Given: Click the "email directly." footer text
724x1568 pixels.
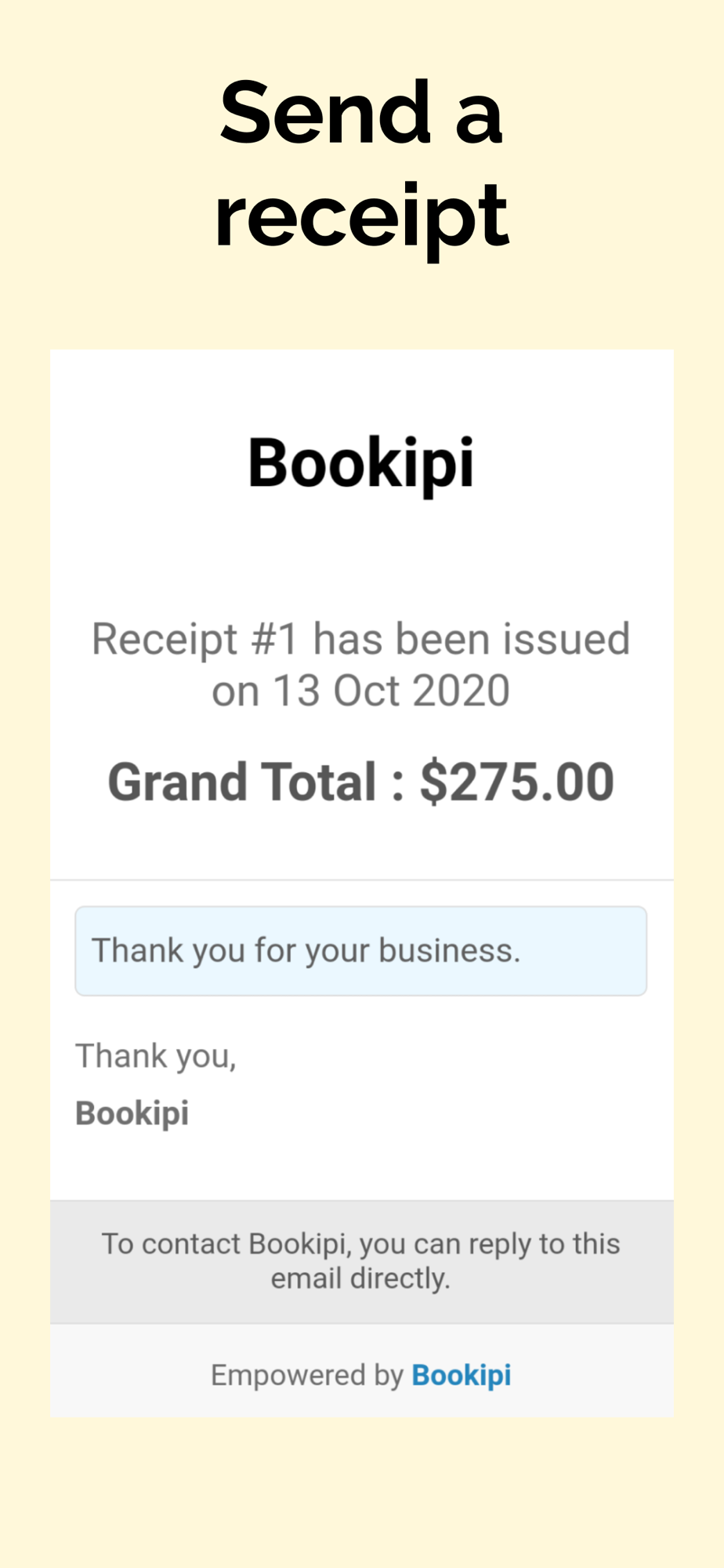Looking at the screenshot, I should 360,1279.
